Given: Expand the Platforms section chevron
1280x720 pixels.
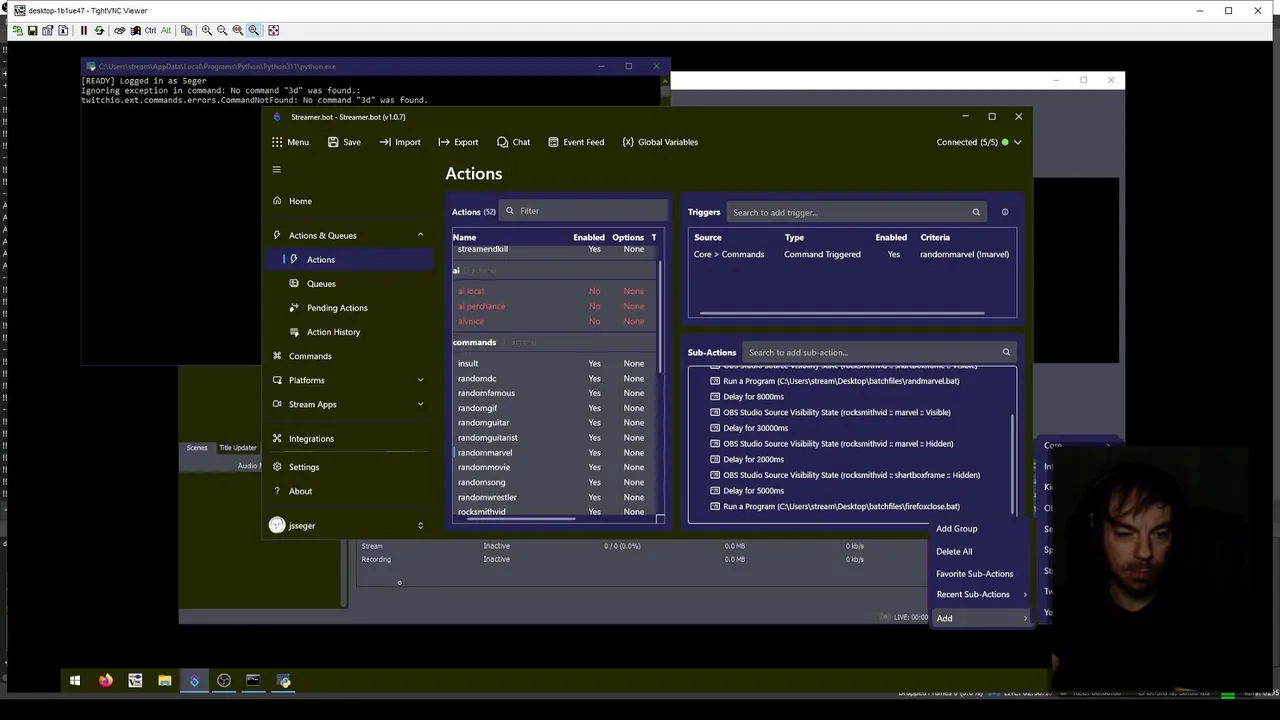Looking at the screenshot, I should pos(420,380).
